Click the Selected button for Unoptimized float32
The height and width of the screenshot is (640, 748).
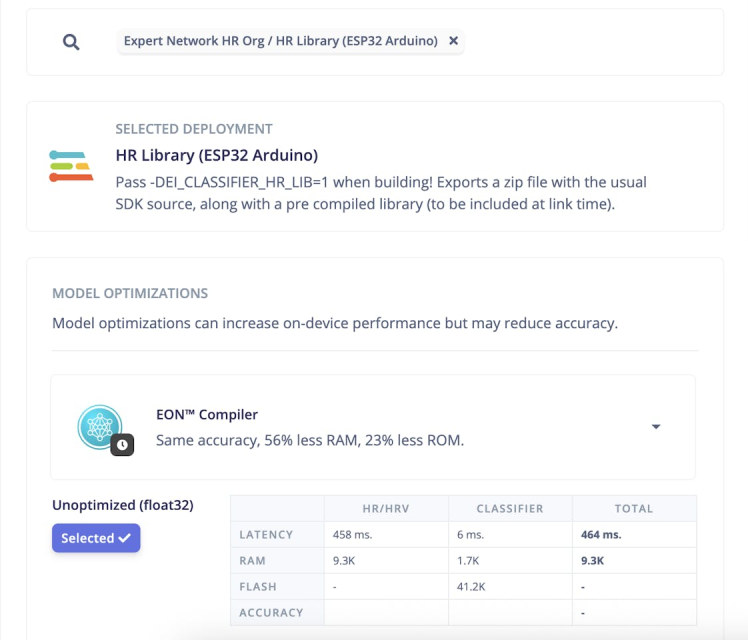tap(96, 538)
